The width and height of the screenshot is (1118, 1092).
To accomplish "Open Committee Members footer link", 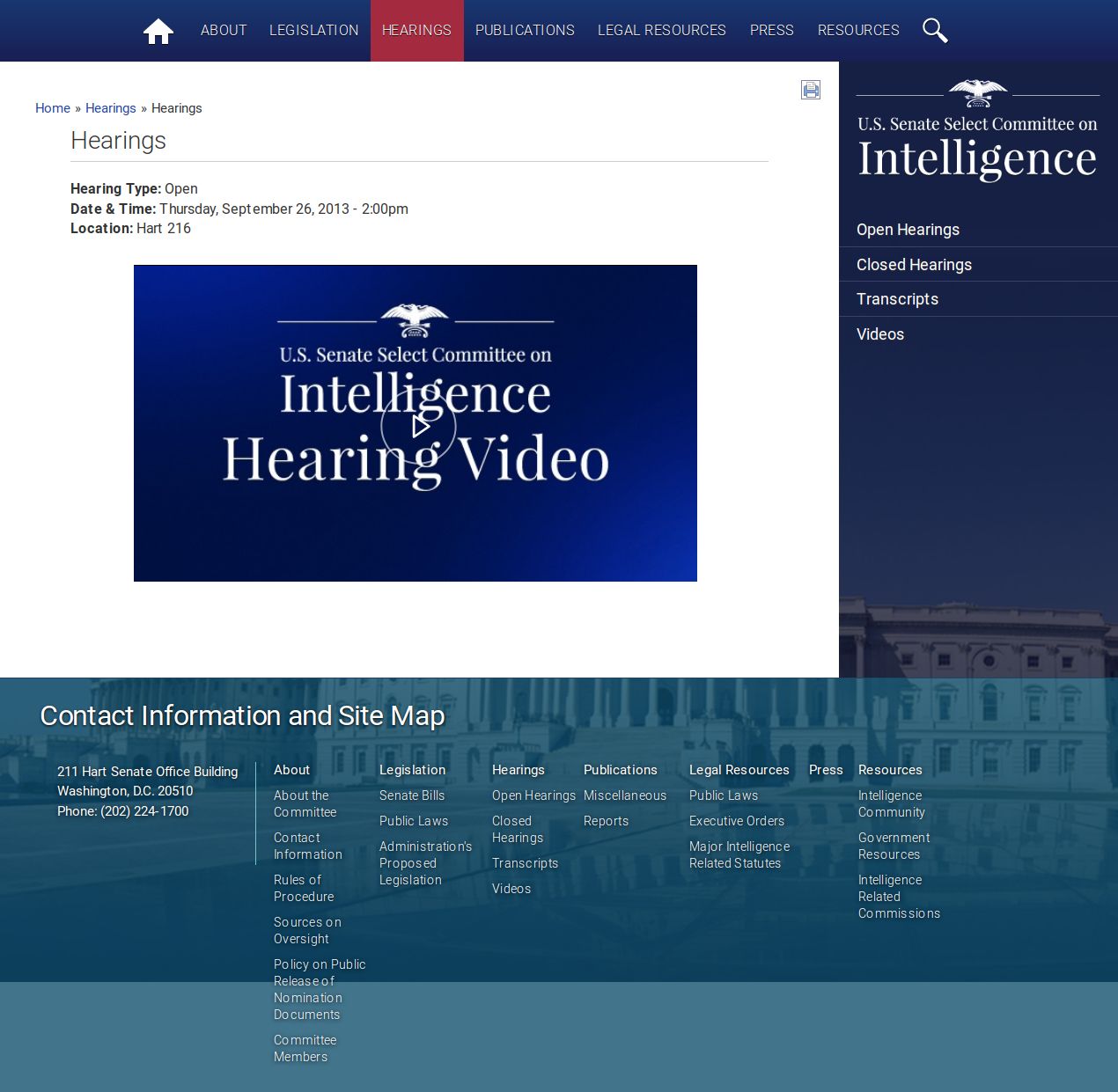I will 305,1048.
